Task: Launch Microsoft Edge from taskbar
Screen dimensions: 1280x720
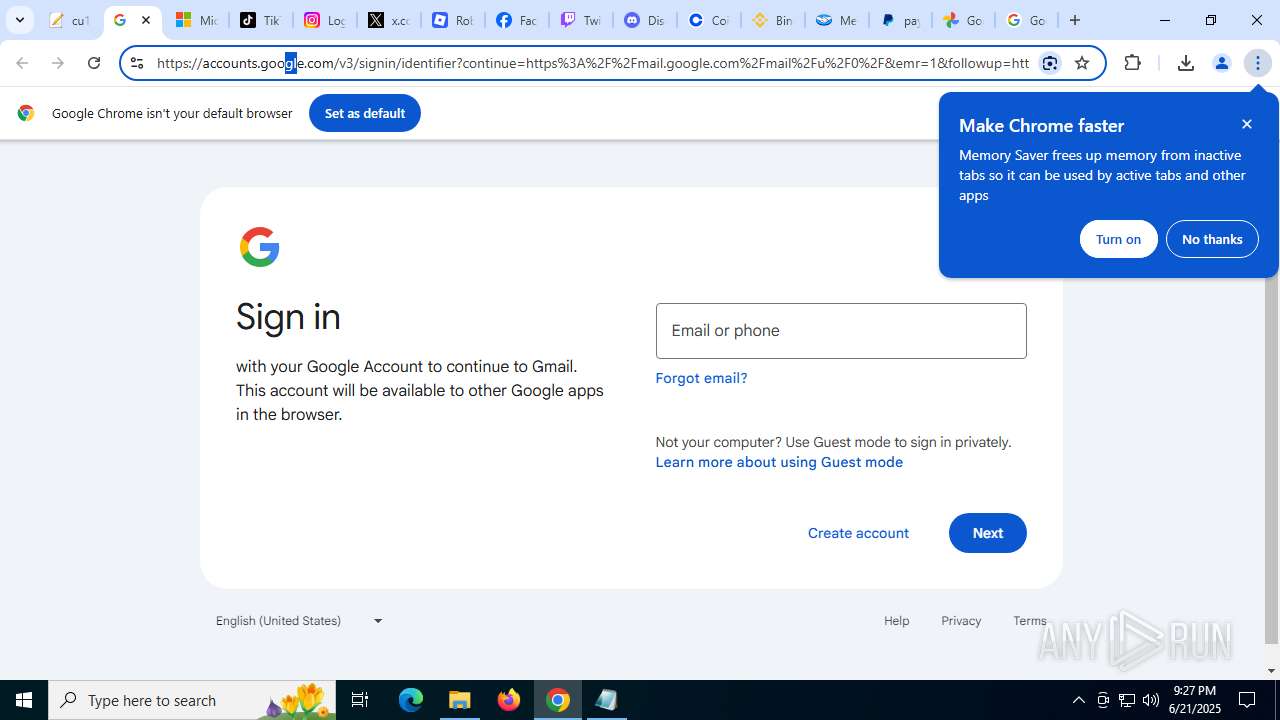Action: click(x=411, y=700)
